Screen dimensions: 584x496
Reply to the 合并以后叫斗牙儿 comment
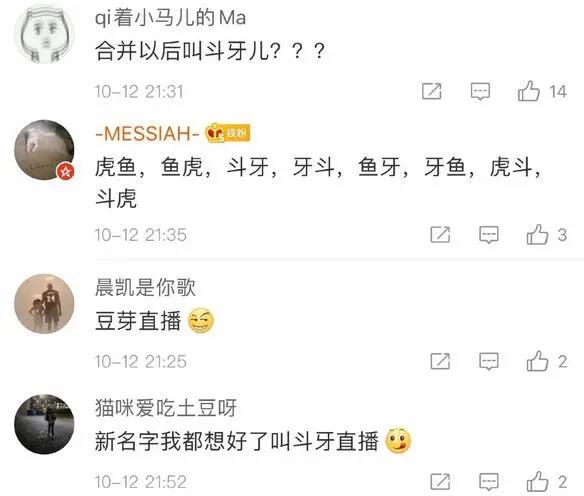click(x=480, y=92)
